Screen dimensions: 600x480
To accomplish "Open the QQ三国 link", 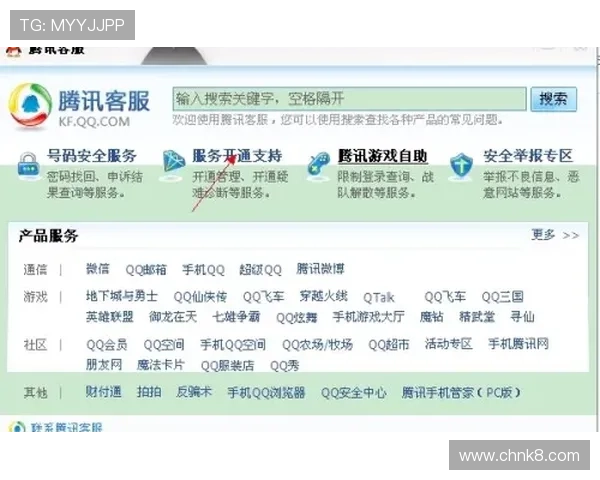I will 502,297.
